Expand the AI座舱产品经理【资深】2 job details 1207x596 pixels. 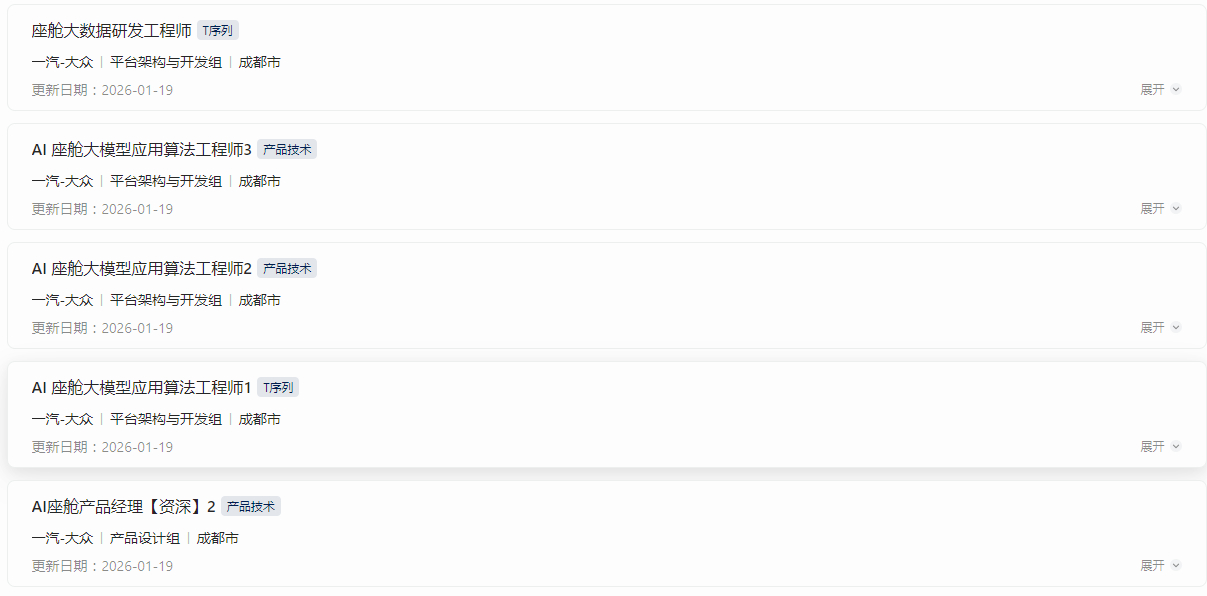pyautogui.click(x=1153, y=566)
